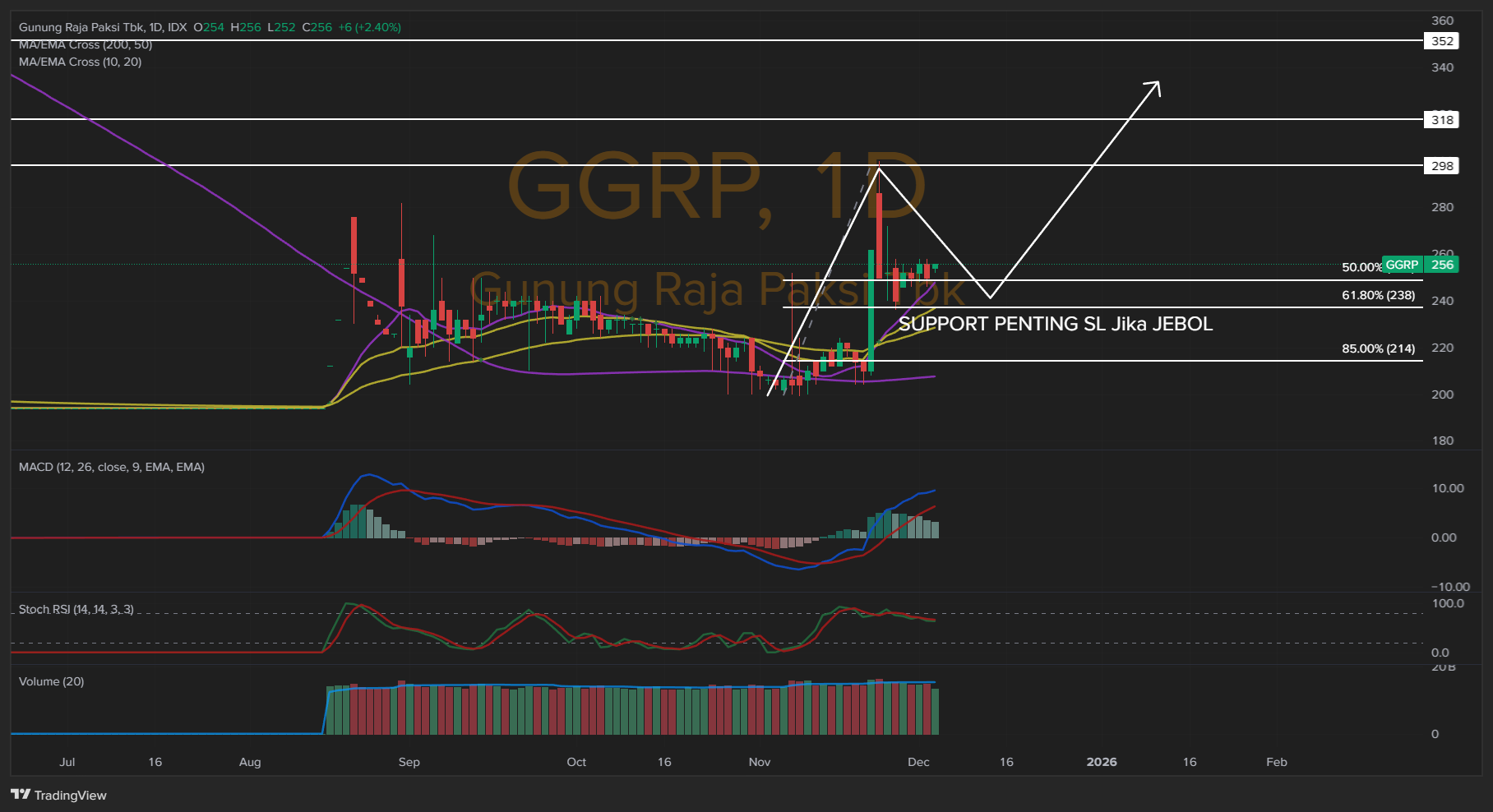
Task: Click the L252 low value
Action: 281,27
